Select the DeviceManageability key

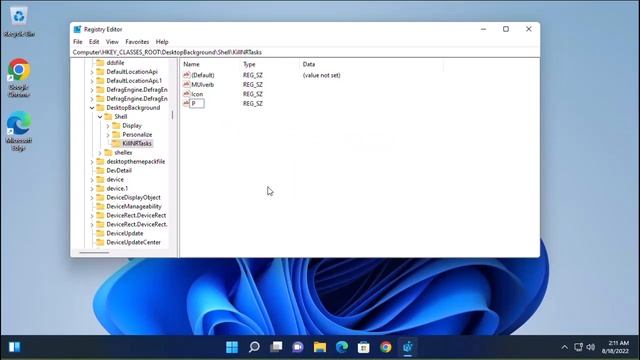(x=134, y=206)
